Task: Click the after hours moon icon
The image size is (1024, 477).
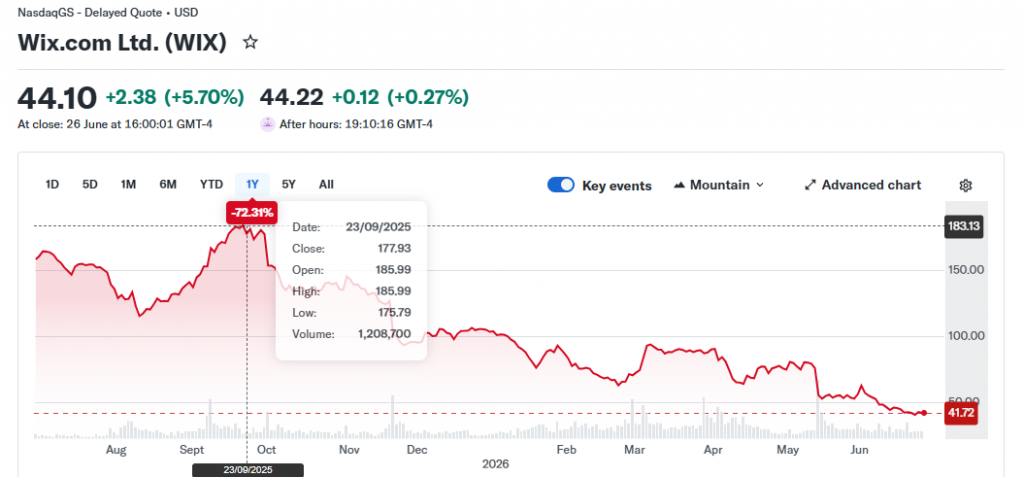Action: click(x=267, y=123)
